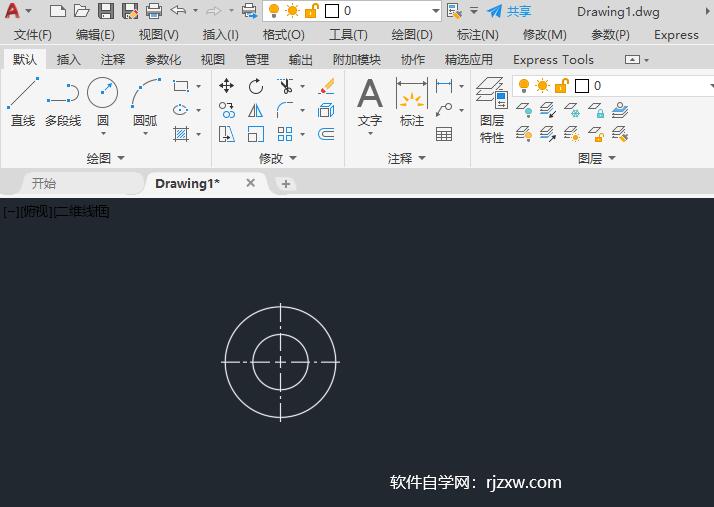Open the Draw (绘图) menu
The width and height of the screenshot is (714, 507).
(x=412, y=35)
